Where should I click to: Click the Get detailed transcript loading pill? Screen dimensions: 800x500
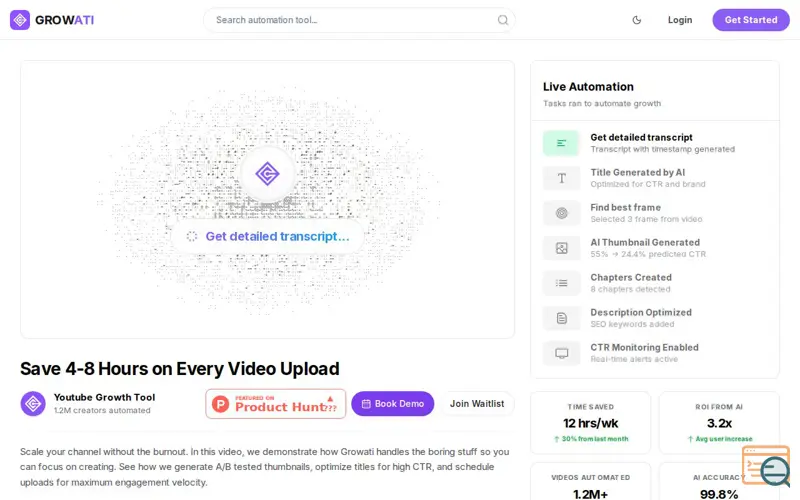coord(267,236)
